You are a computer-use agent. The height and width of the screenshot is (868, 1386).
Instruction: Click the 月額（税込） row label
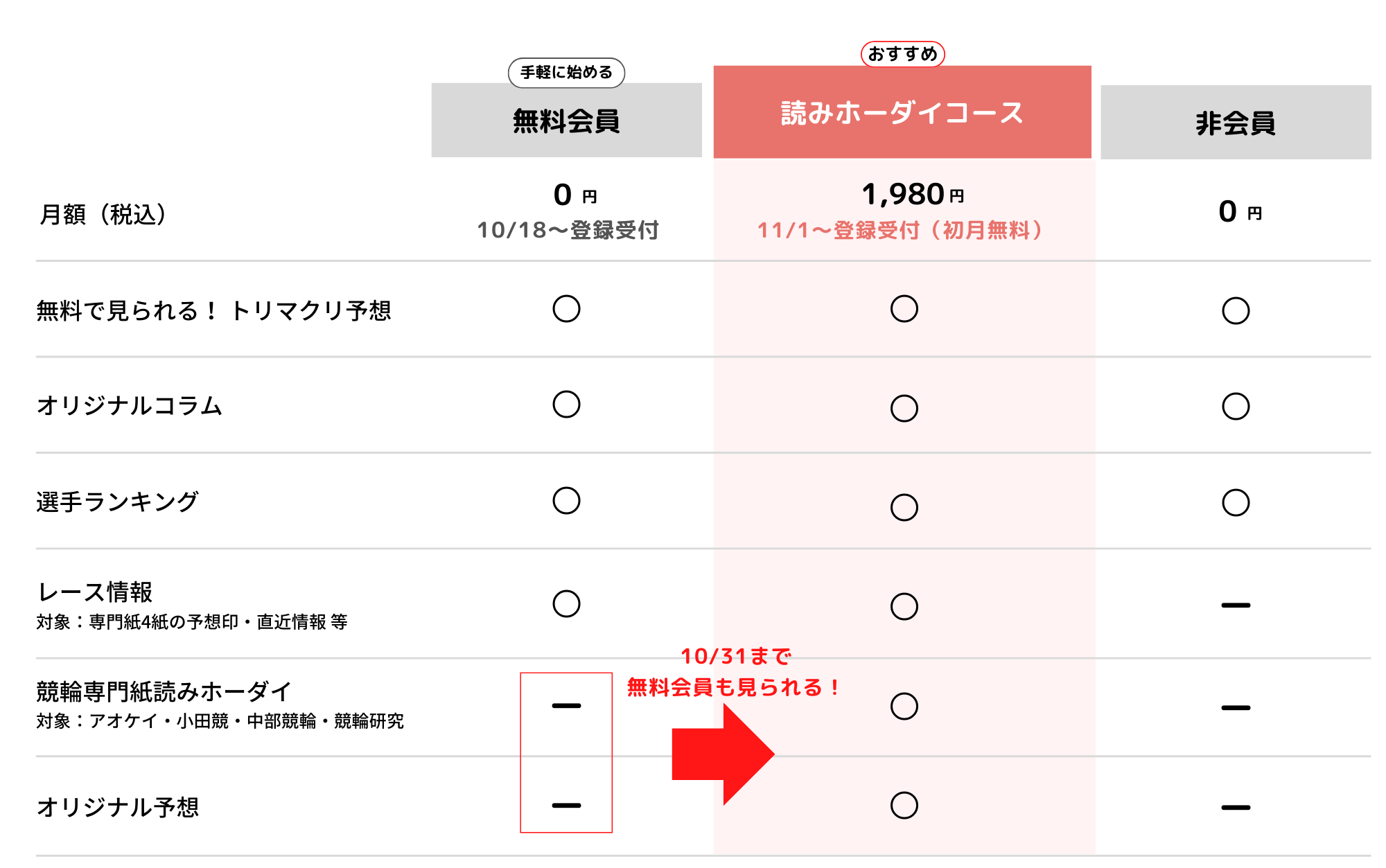[x=103, y=215]
